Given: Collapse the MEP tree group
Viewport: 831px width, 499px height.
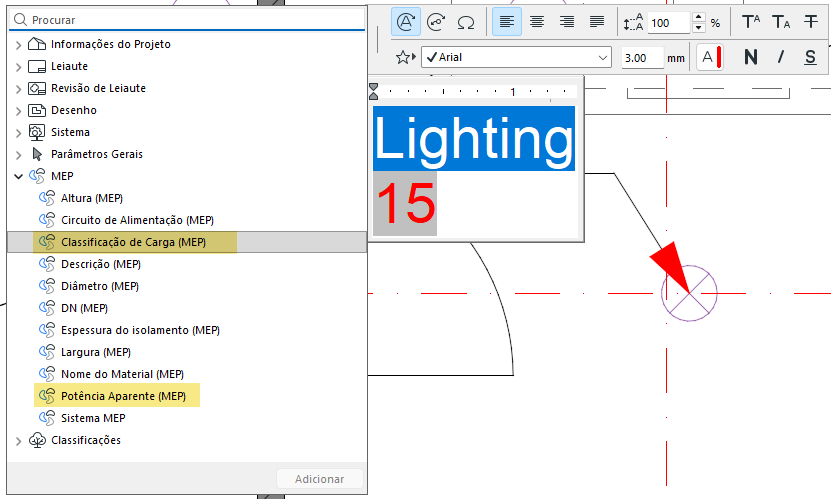Looking at the screenshot, I should [x=19, y=176].
